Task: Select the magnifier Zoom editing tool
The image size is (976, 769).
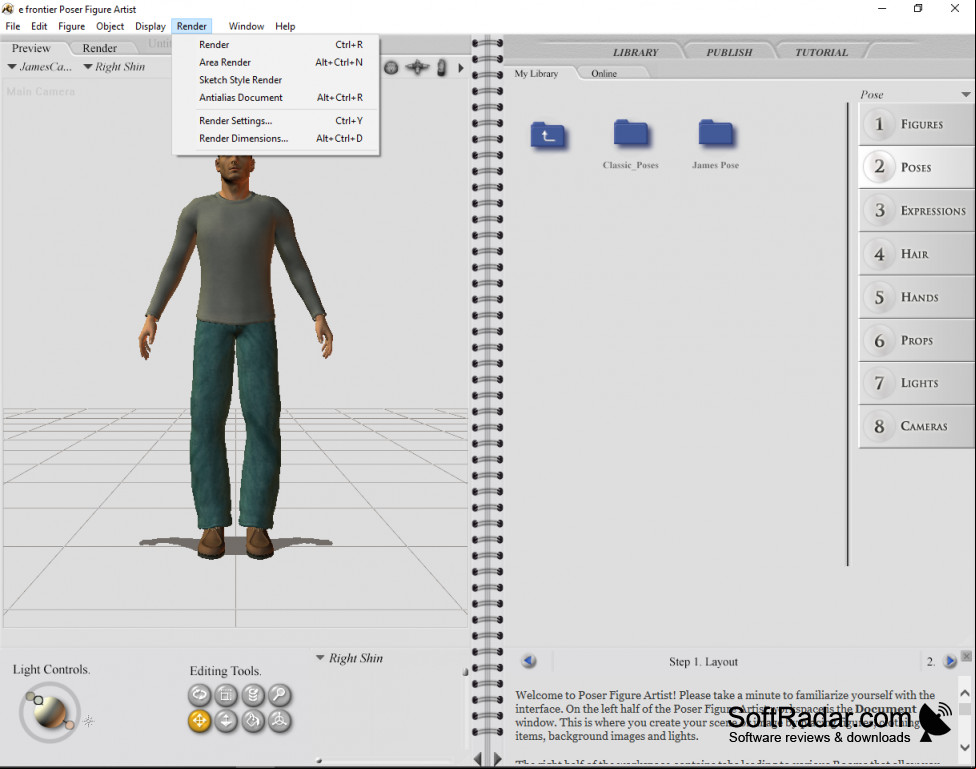Action: (x=279, y=694)
